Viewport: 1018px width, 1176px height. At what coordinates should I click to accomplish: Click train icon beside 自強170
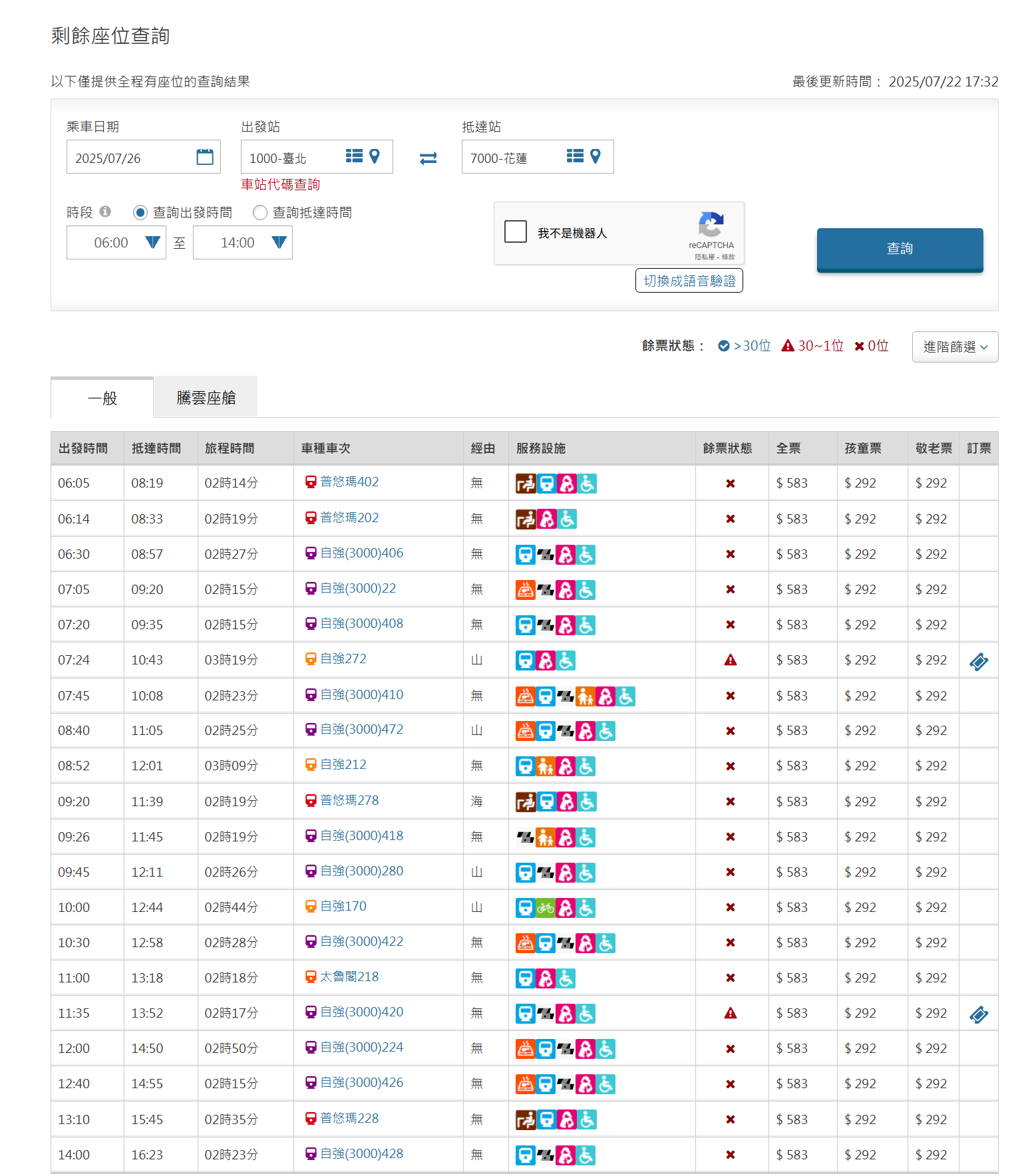[x=311, y=907]
